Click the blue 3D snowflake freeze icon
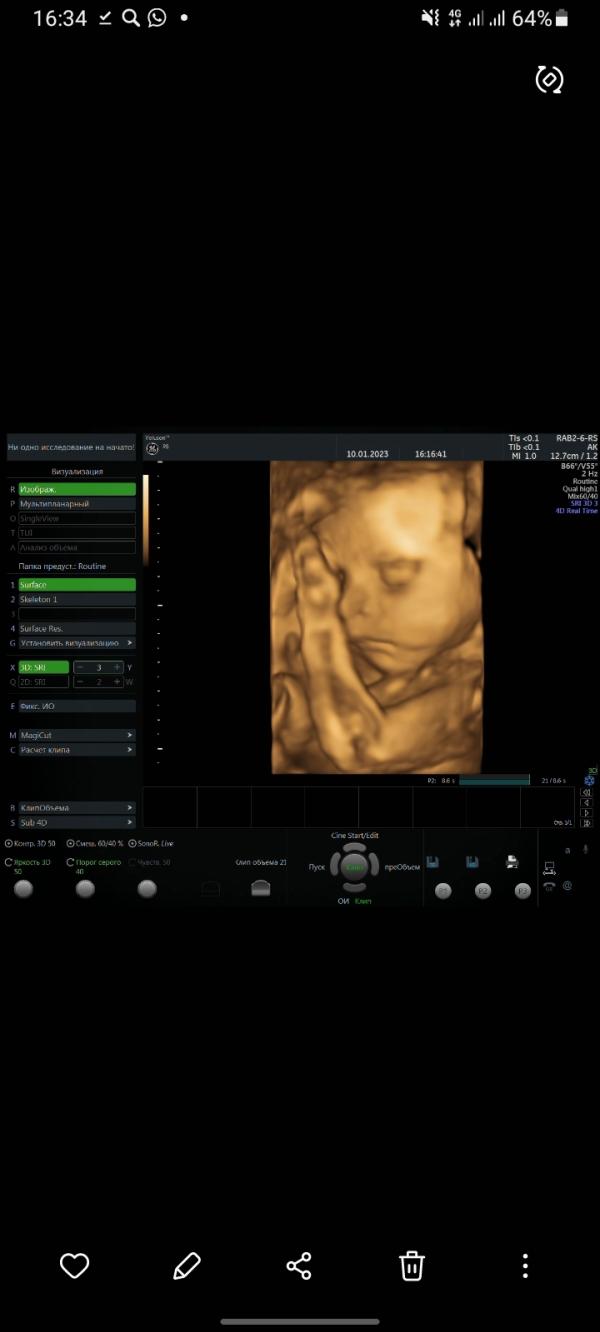 click(x=591, y=781)
